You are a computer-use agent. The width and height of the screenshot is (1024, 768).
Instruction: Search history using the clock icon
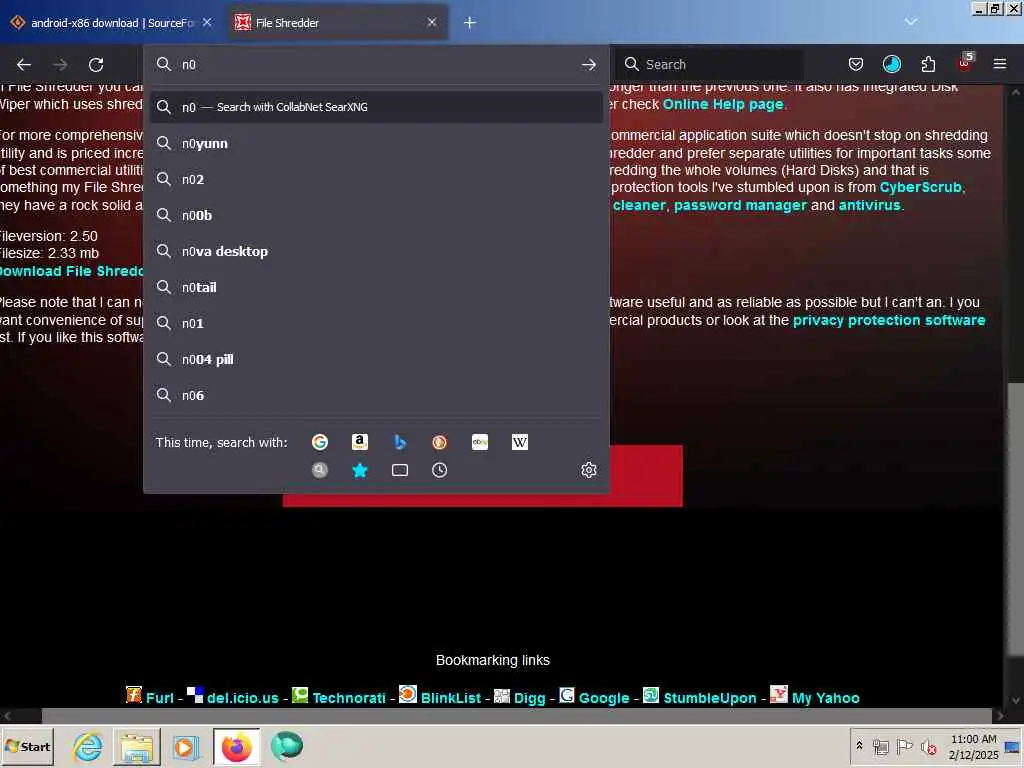[440, 470]
